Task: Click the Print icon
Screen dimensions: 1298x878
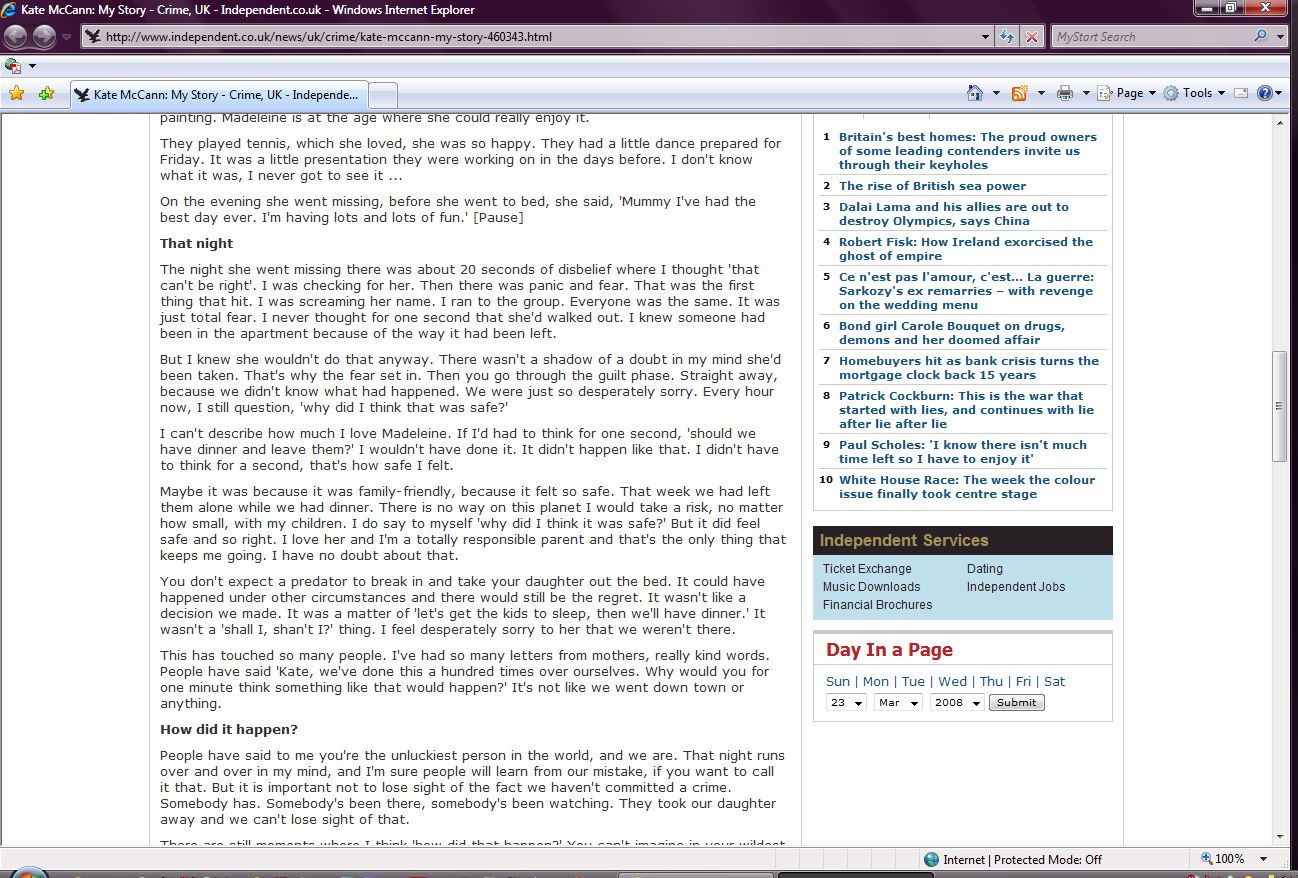Action: (1064, 93)
